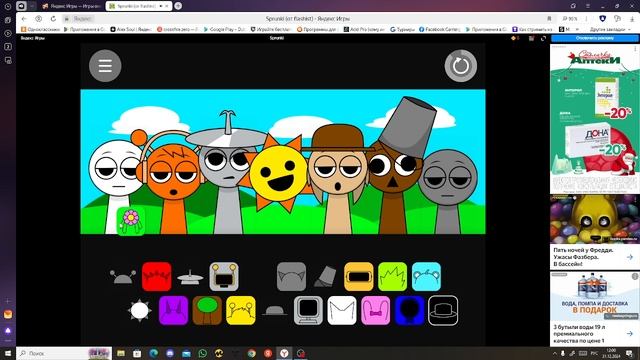Open WhatsApp from the taskbar
This screenshot has height=360, width=640.
202,353
